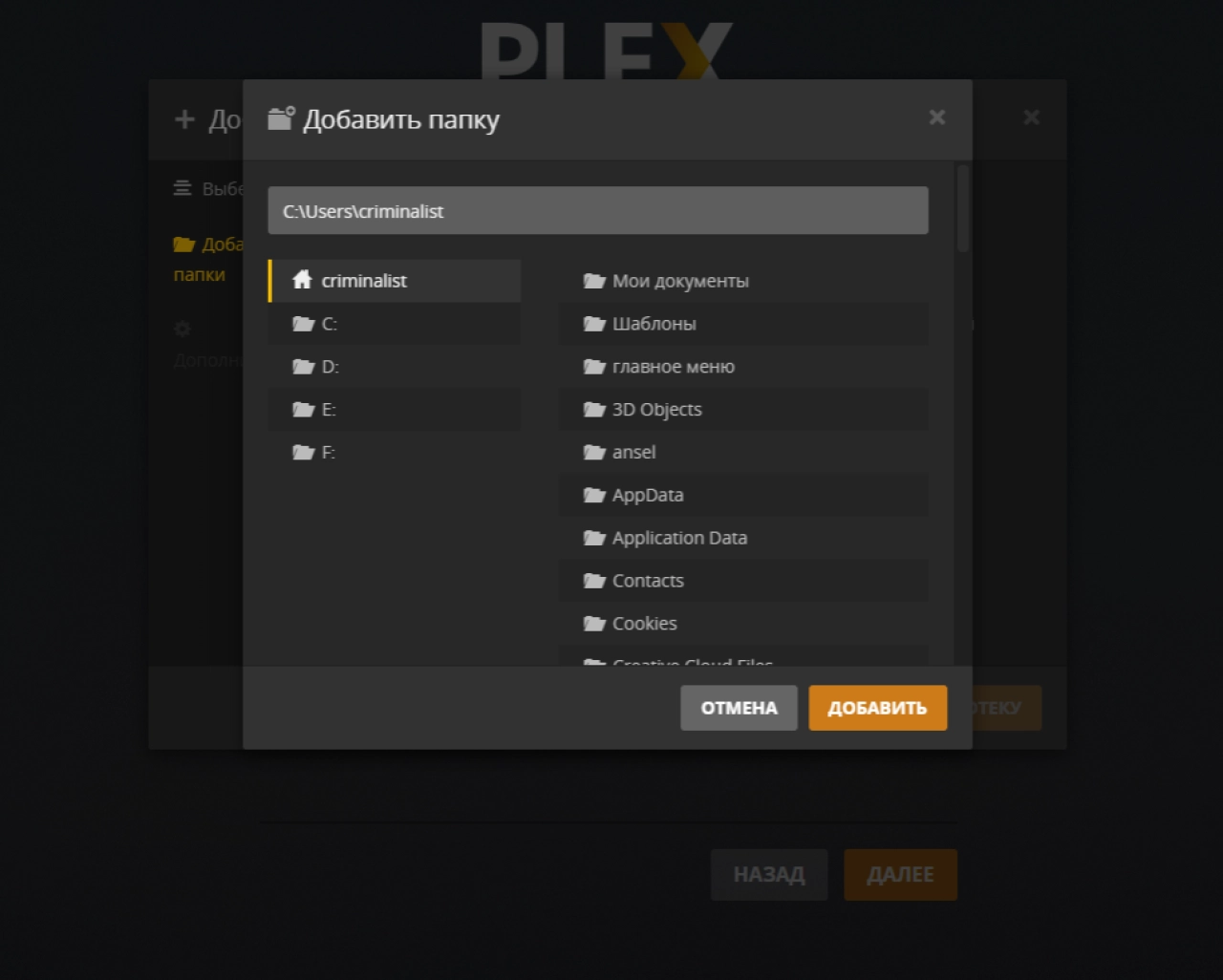Click the folder path input field
The image size is (1223, 980).
click(598, 211)
